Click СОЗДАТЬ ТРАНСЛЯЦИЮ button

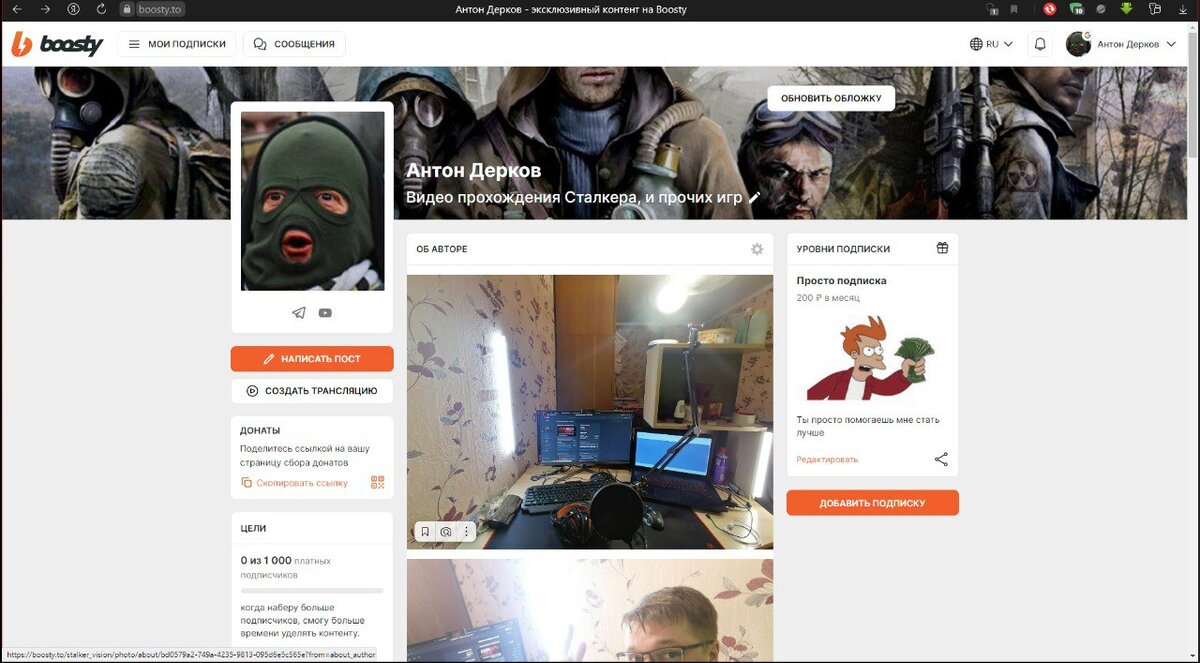(312, 391)
